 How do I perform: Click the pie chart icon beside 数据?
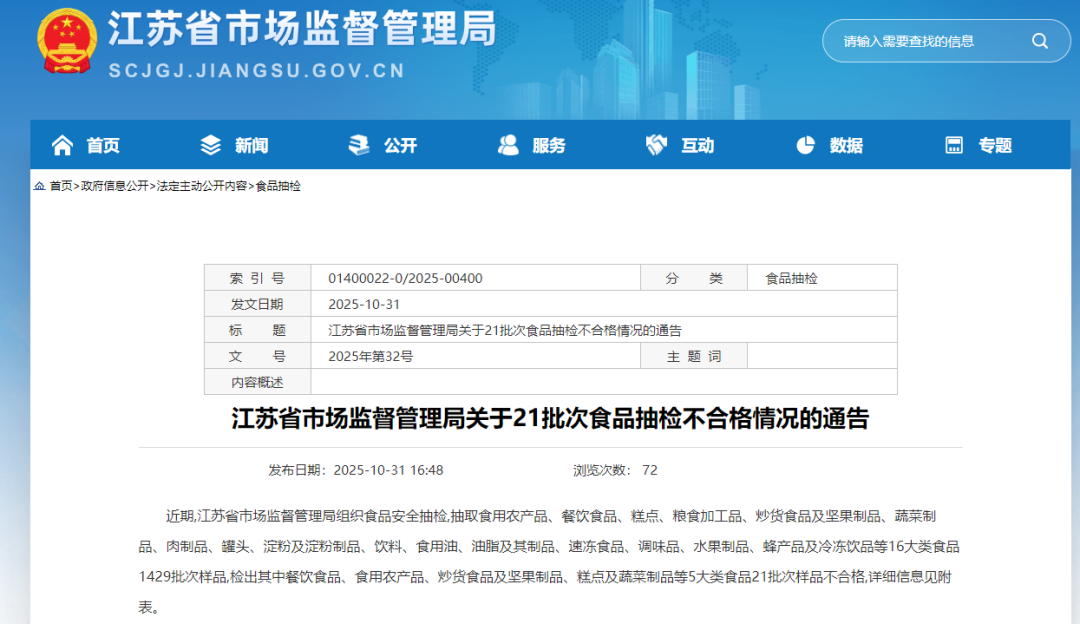[805, 146]
